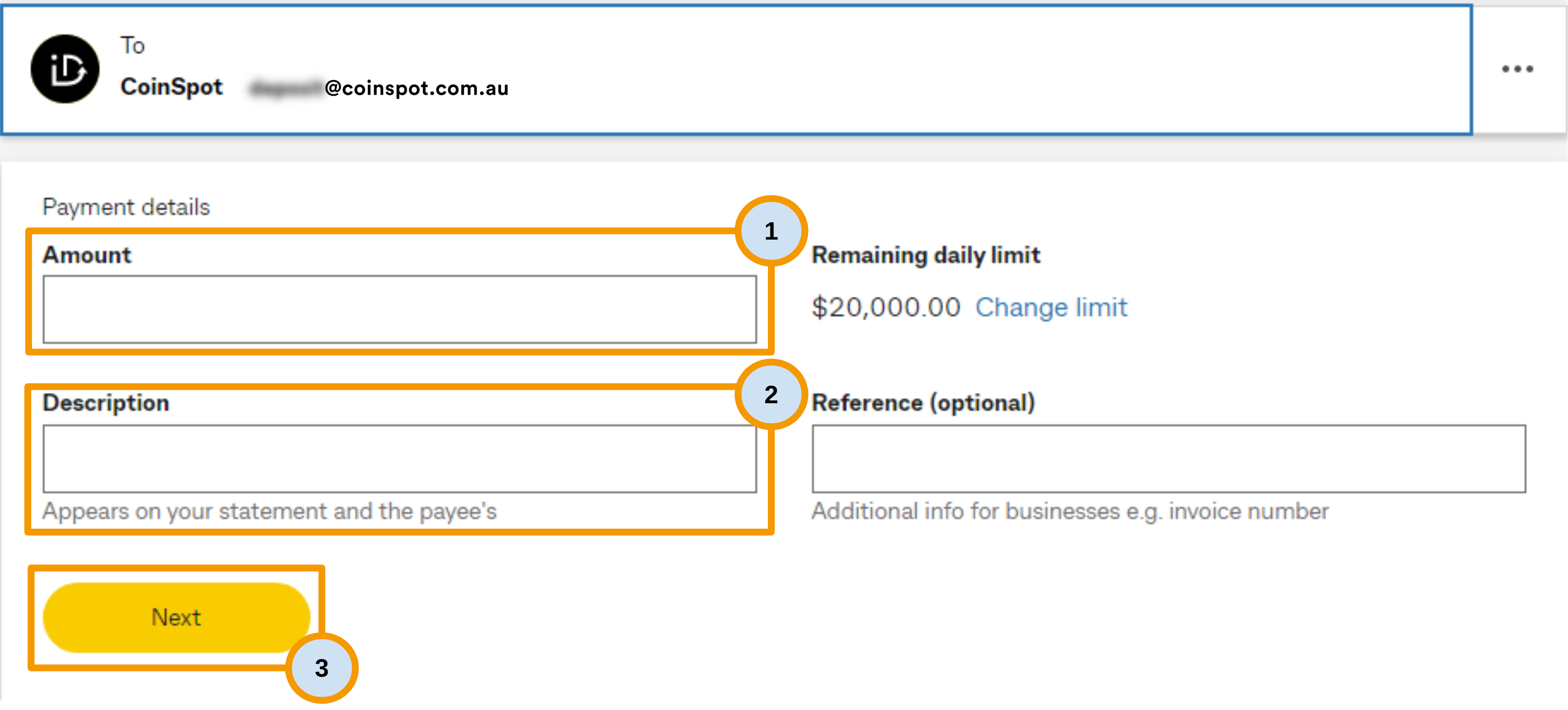Click the CoinSpot payee name
Image resolution: width=1568 pixels, height=710 pixels.
coord(172,87)
